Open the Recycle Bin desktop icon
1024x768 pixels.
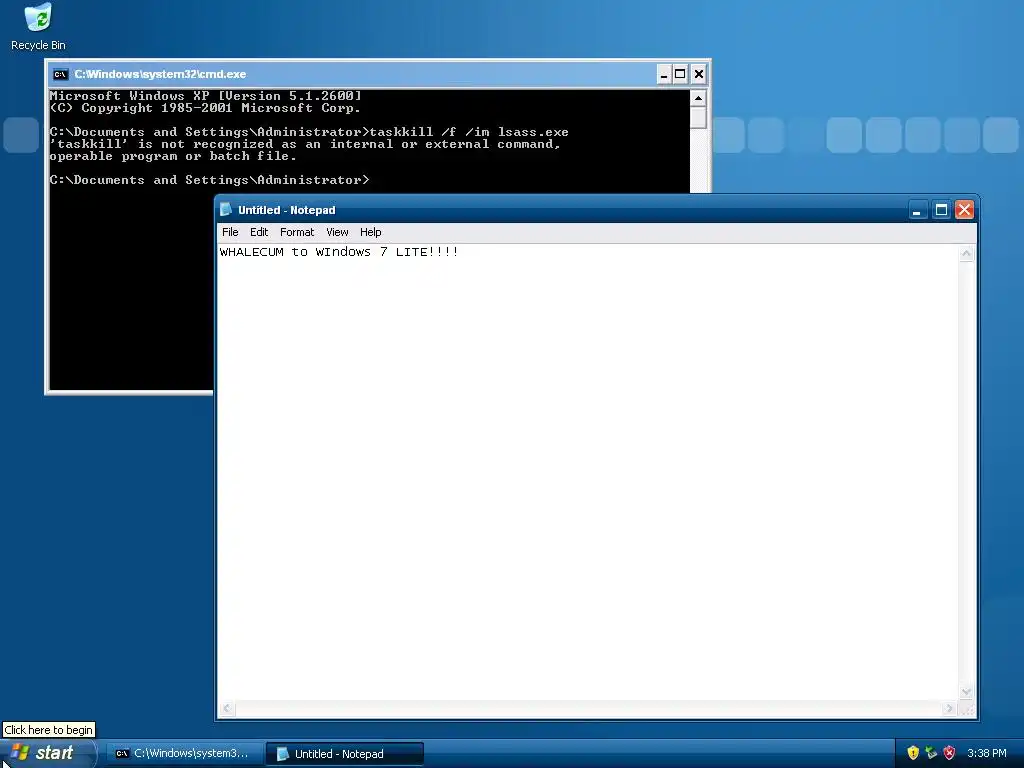click(38, 27)
